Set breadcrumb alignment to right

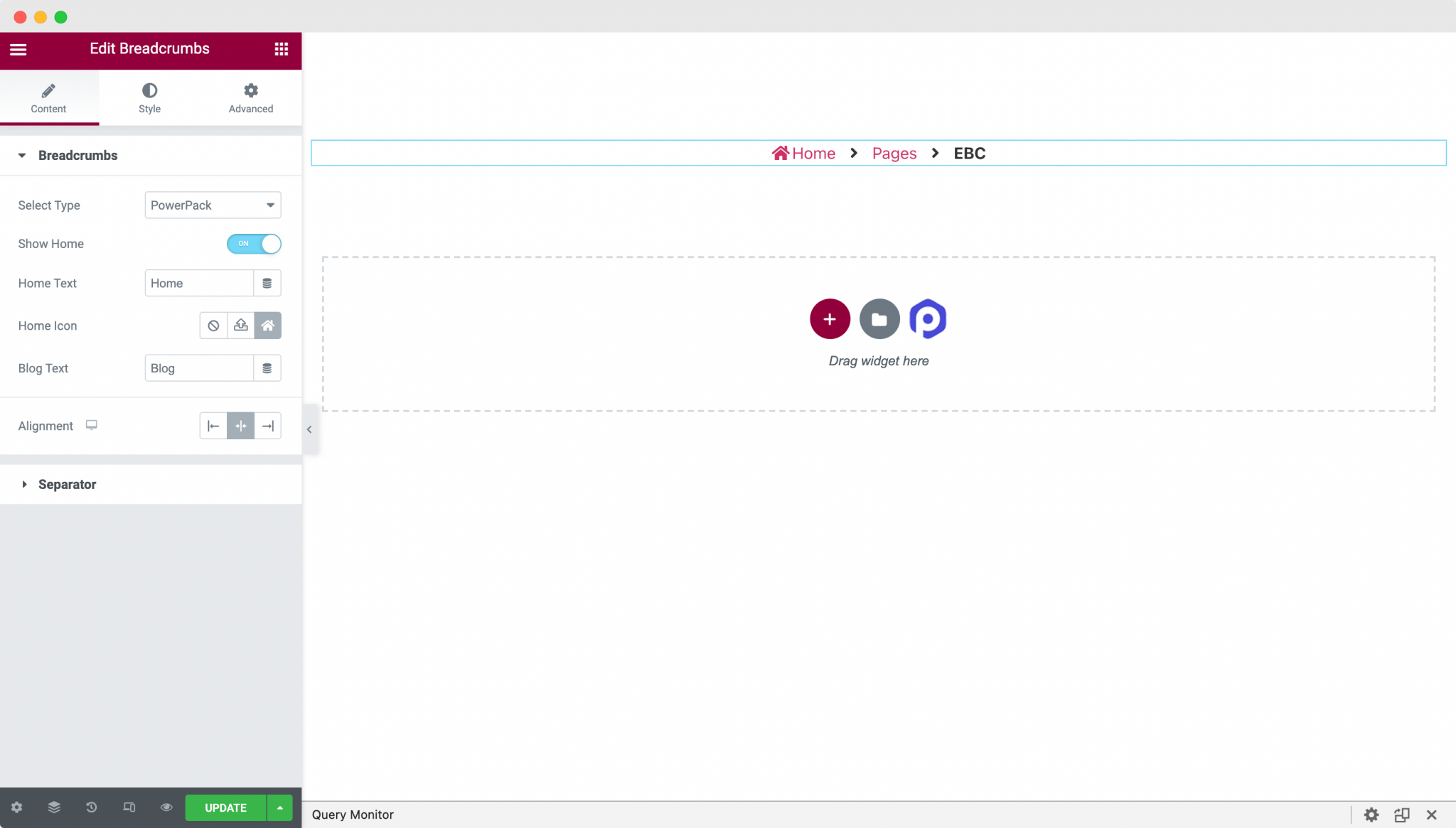tap(267, 425)
